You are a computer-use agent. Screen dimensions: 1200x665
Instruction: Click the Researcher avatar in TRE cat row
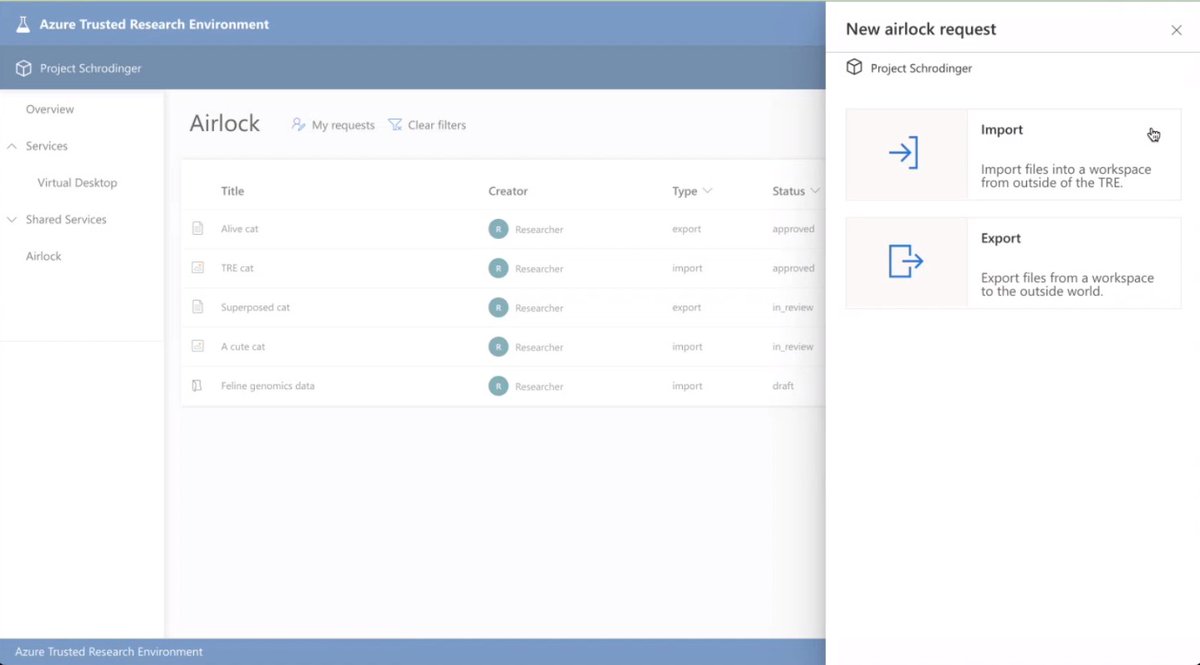click(498, 268)
